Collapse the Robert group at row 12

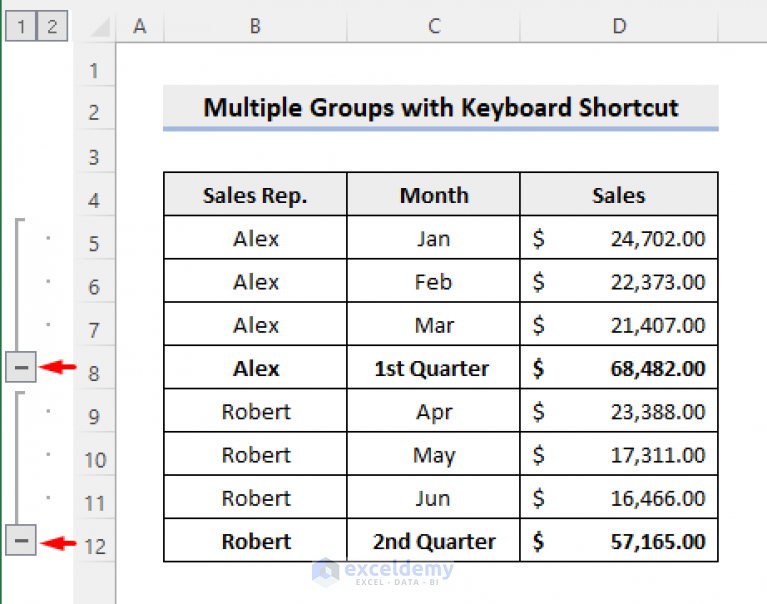point(21,541)
